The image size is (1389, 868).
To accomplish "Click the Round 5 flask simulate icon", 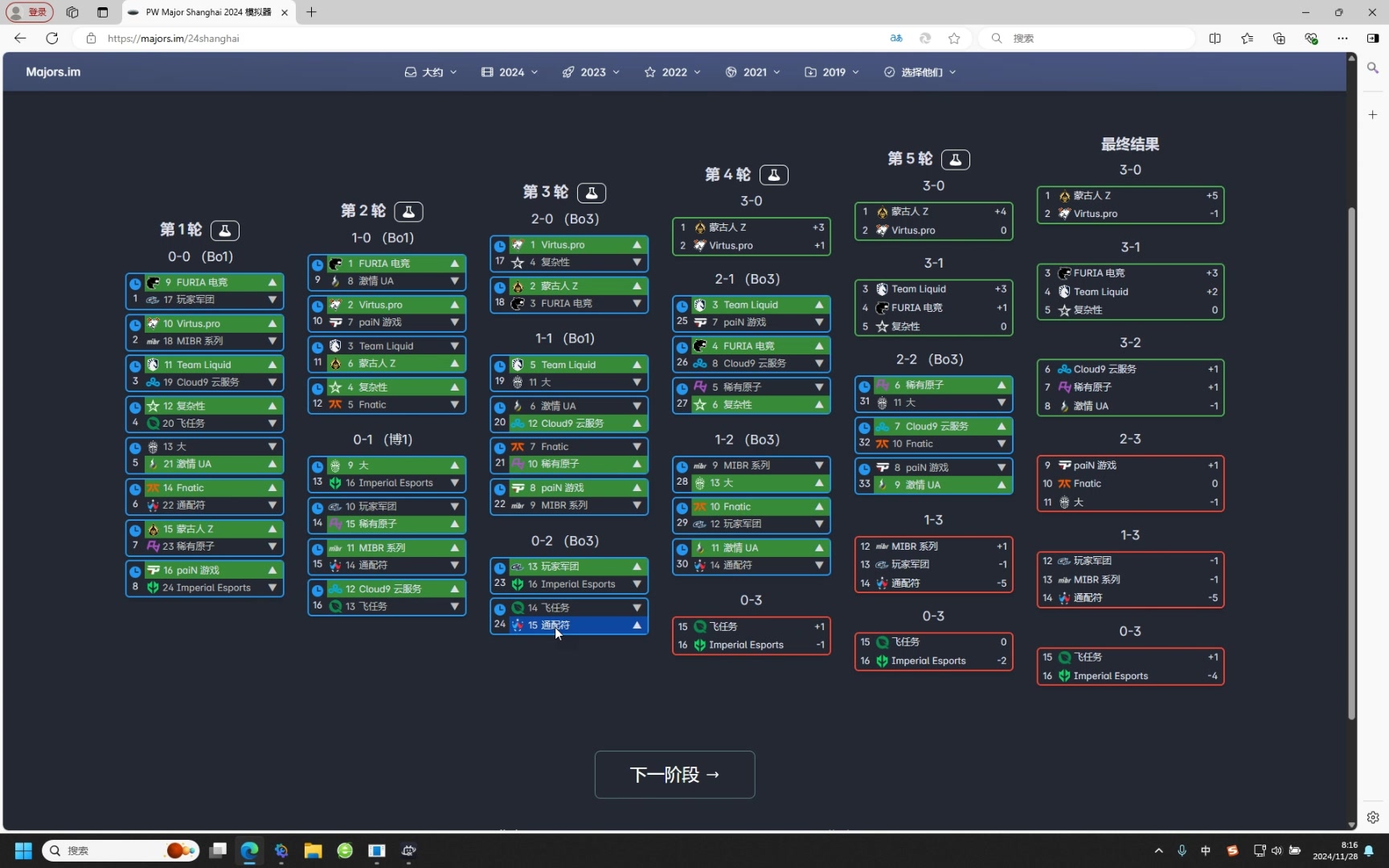I will [956, 159].
